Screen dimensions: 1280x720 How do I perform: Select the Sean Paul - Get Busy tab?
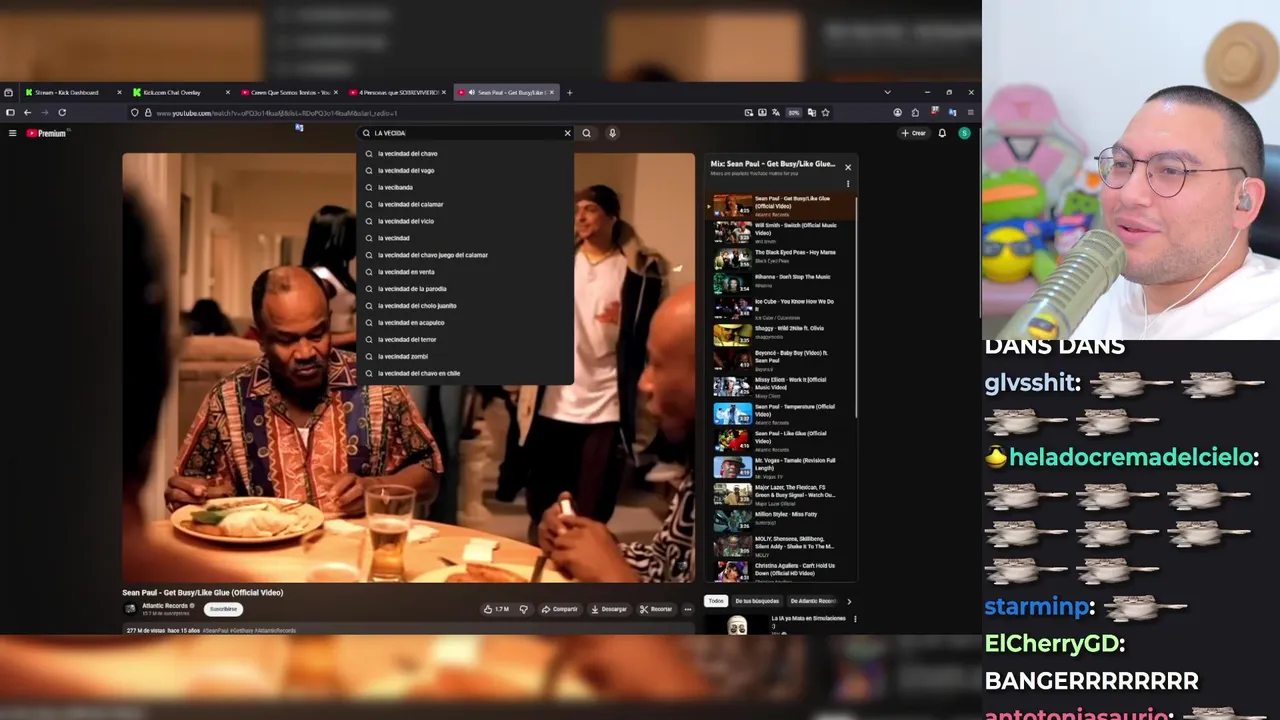click(x=506, y=92)
